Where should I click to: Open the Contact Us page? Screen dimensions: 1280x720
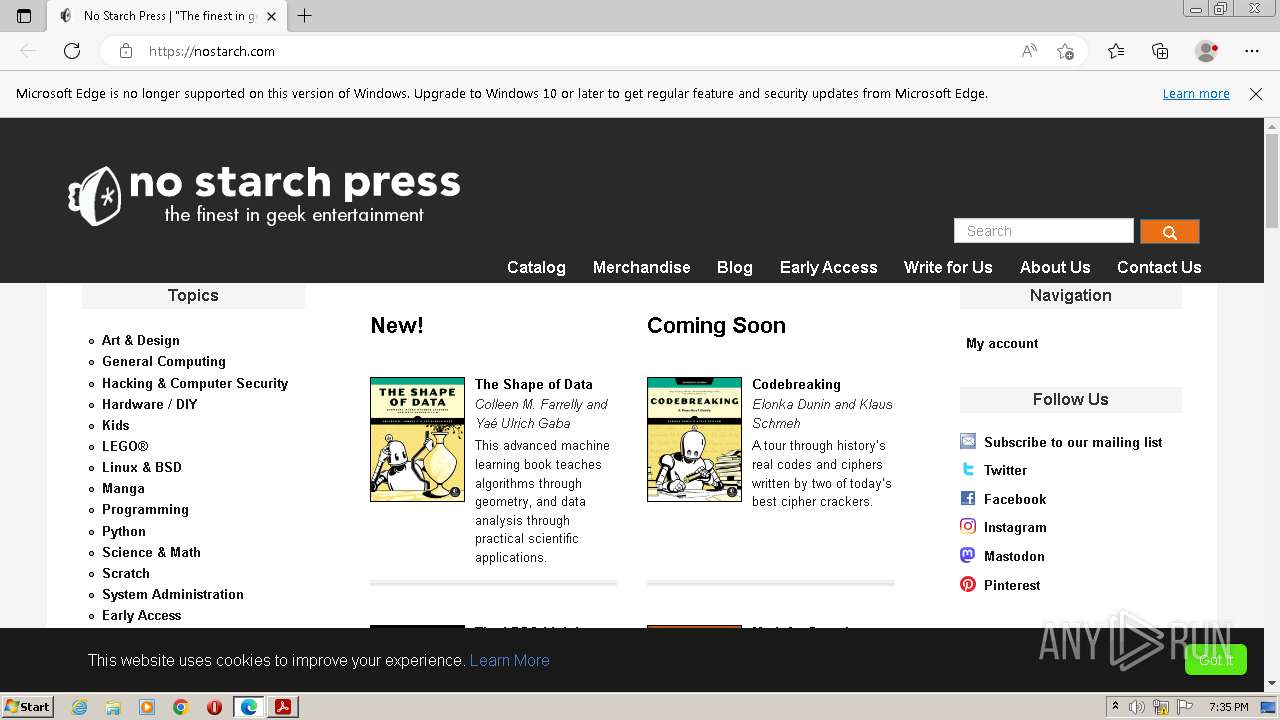1159,267
